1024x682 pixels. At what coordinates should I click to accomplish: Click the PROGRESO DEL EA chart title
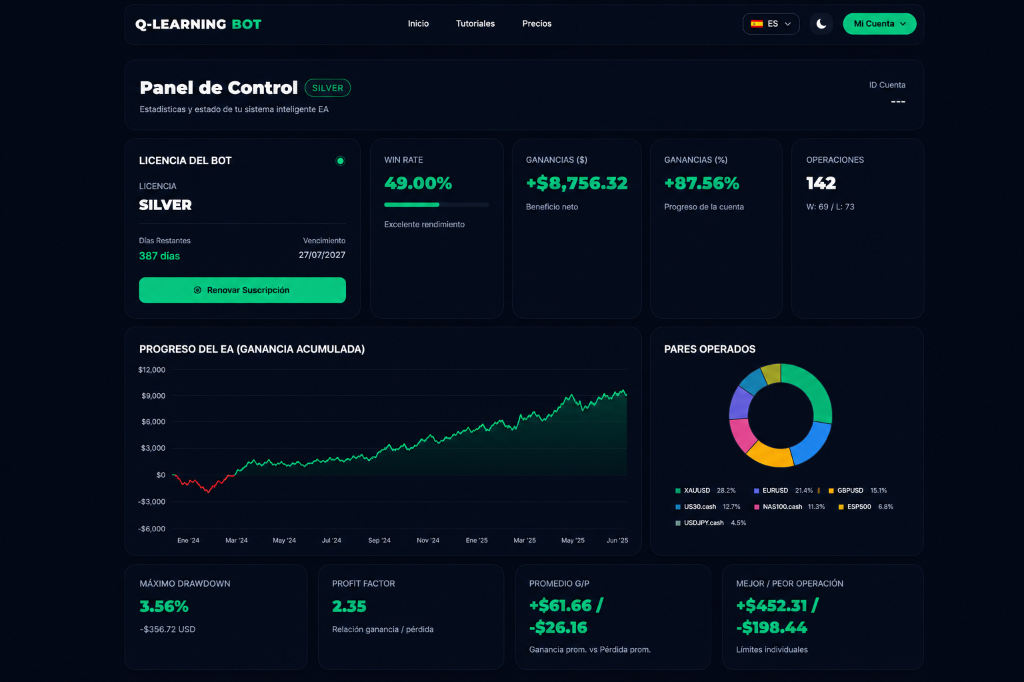pos(251,349)
